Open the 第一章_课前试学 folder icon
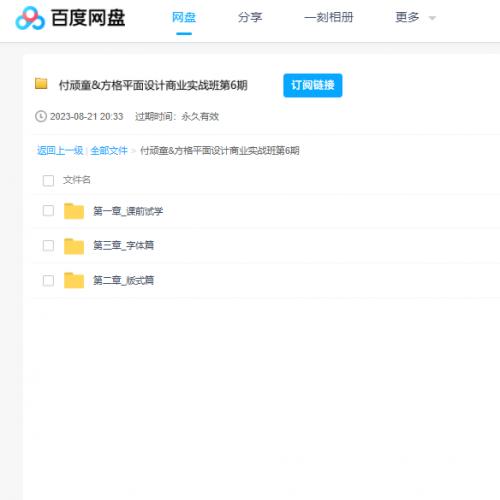 coord(74,211)
